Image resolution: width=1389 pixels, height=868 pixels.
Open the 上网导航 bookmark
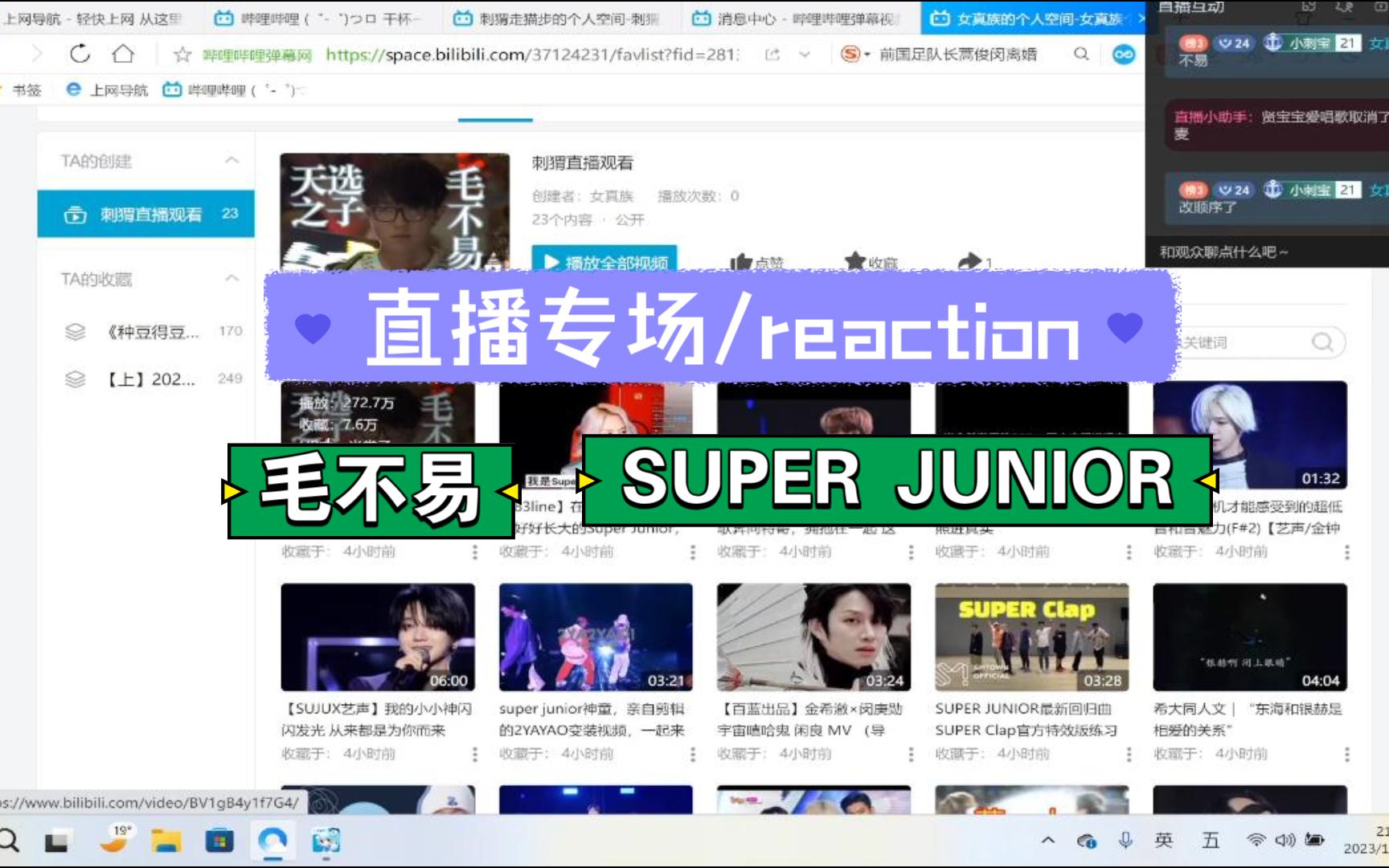click(108, 90)
